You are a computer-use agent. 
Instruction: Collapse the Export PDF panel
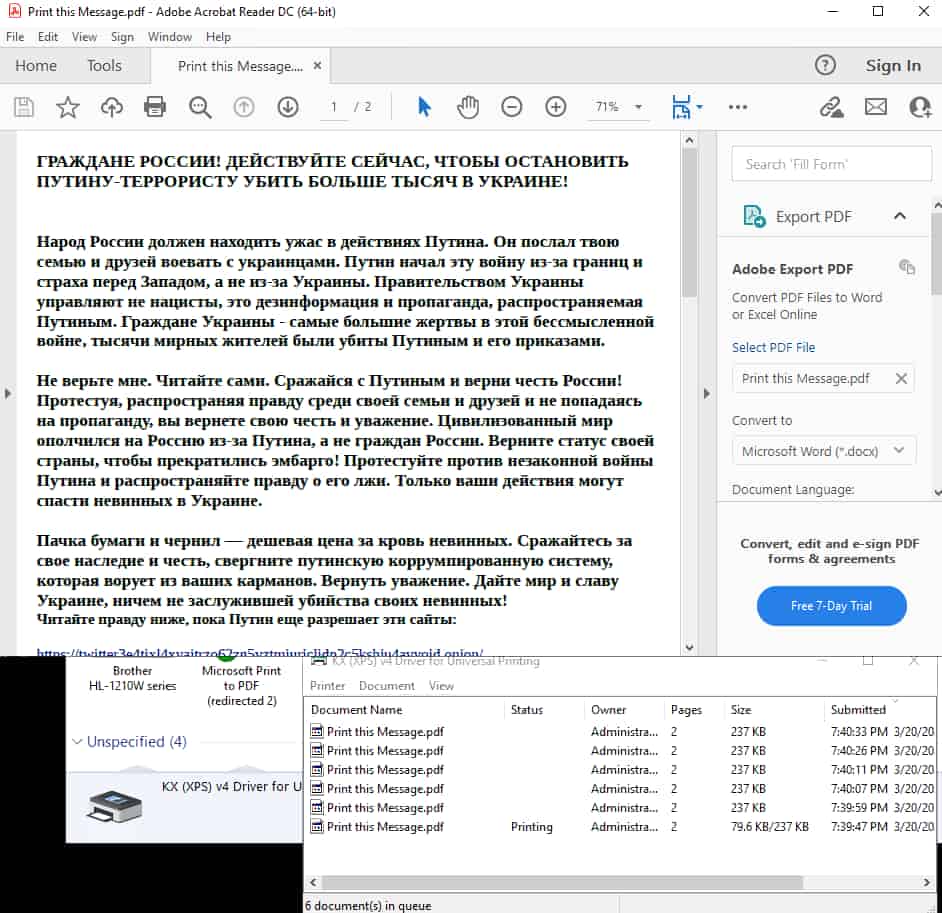(x=899, y=216)
